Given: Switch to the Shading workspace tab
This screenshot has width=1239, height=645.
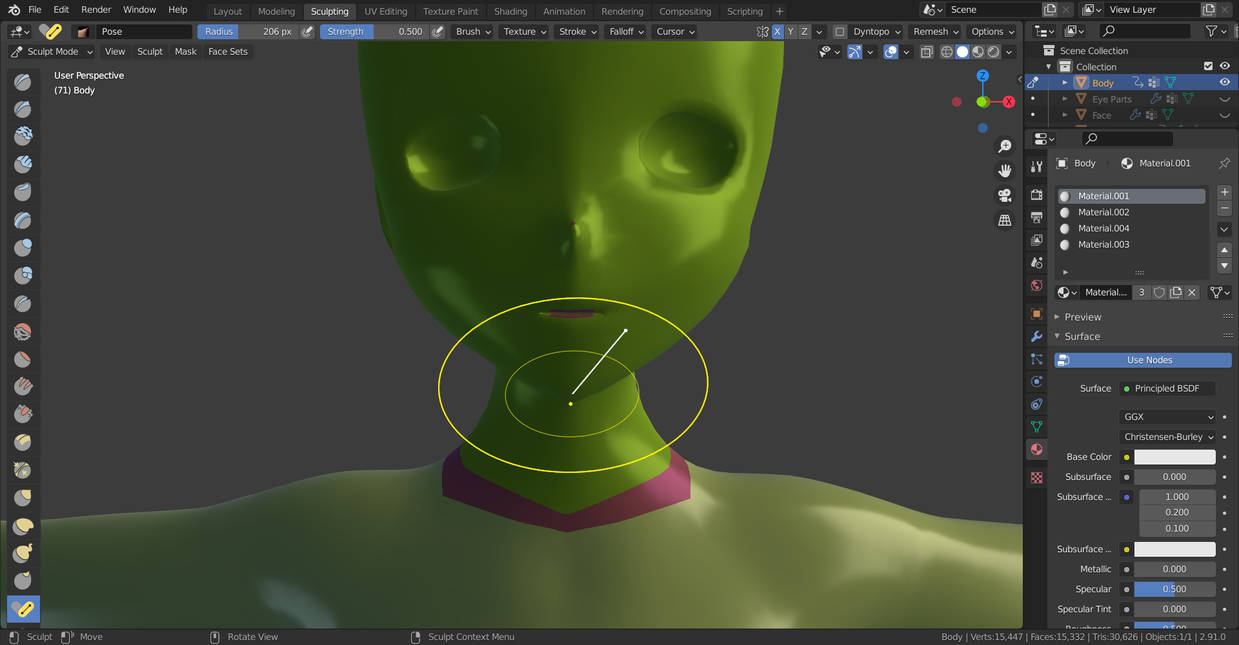Looking at the screenshot, I should 510,11.
